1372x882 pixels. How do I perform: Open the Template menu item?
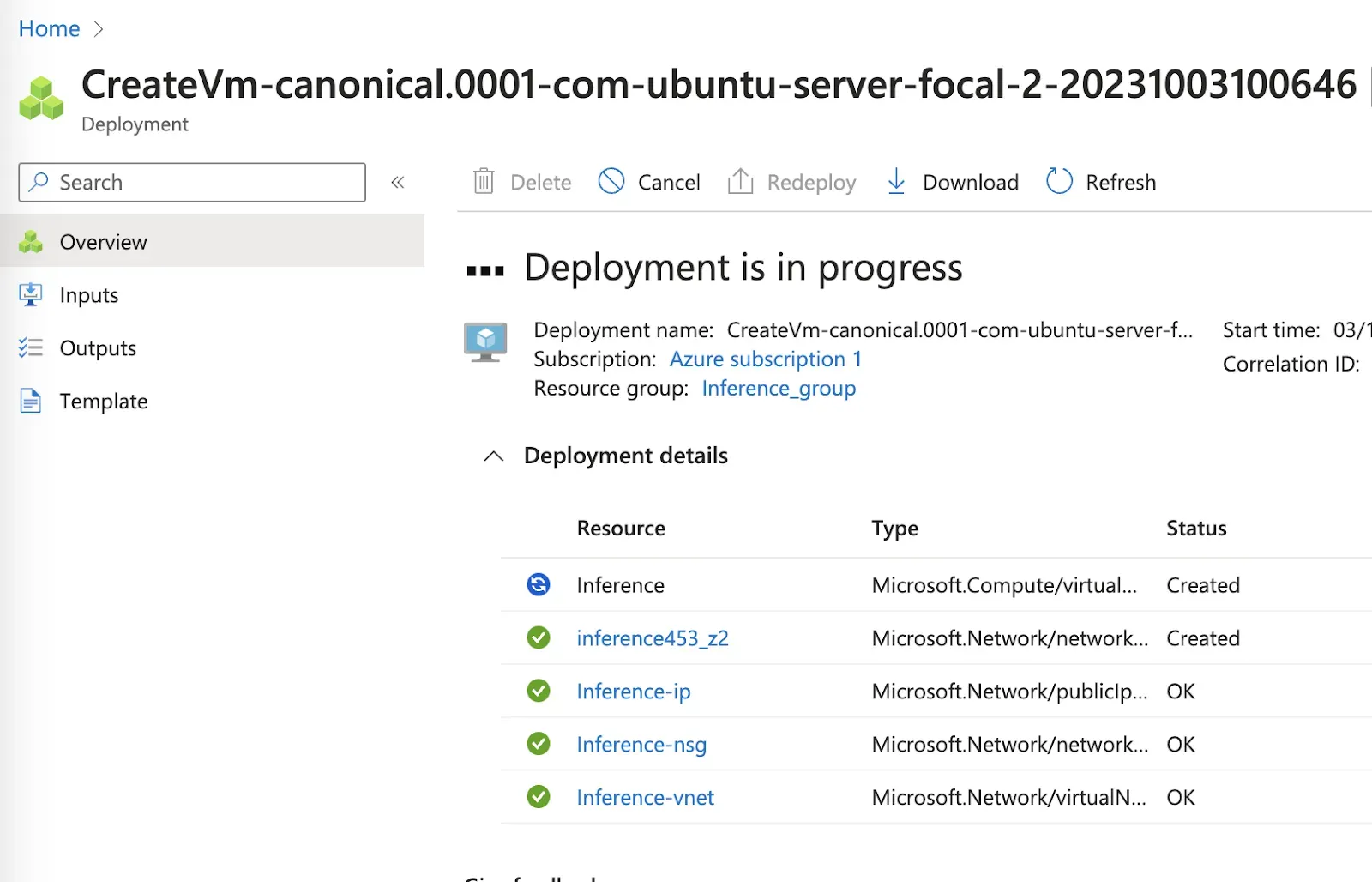(x=212, y=401)
